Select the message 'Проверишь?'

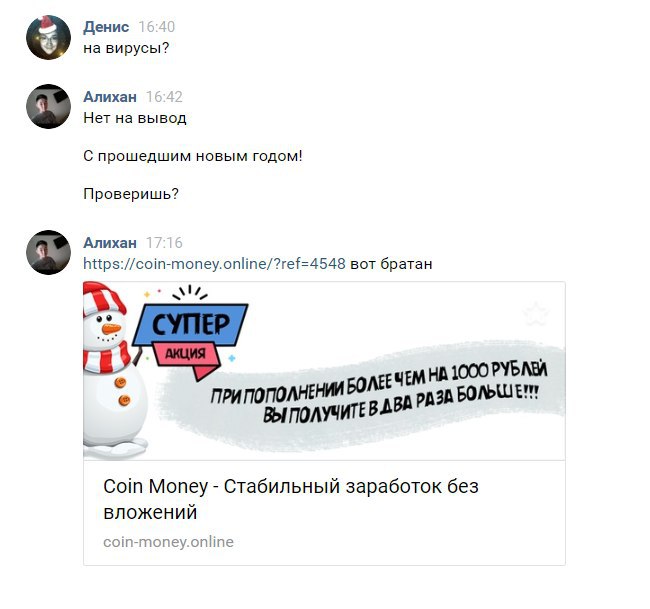pyautogui.click(x=131, y=194)
